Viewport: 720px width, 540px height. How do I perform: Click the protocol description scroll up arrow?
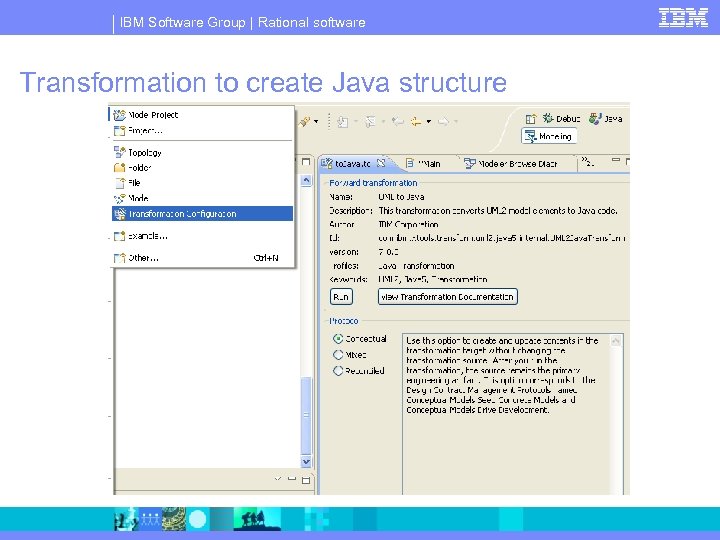[616, 341]
